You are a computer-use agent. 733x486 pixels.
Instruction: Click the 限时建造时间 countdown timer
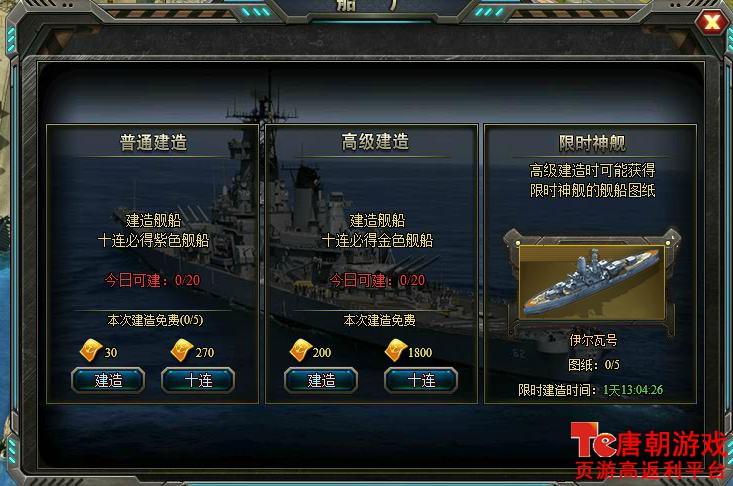632,390
